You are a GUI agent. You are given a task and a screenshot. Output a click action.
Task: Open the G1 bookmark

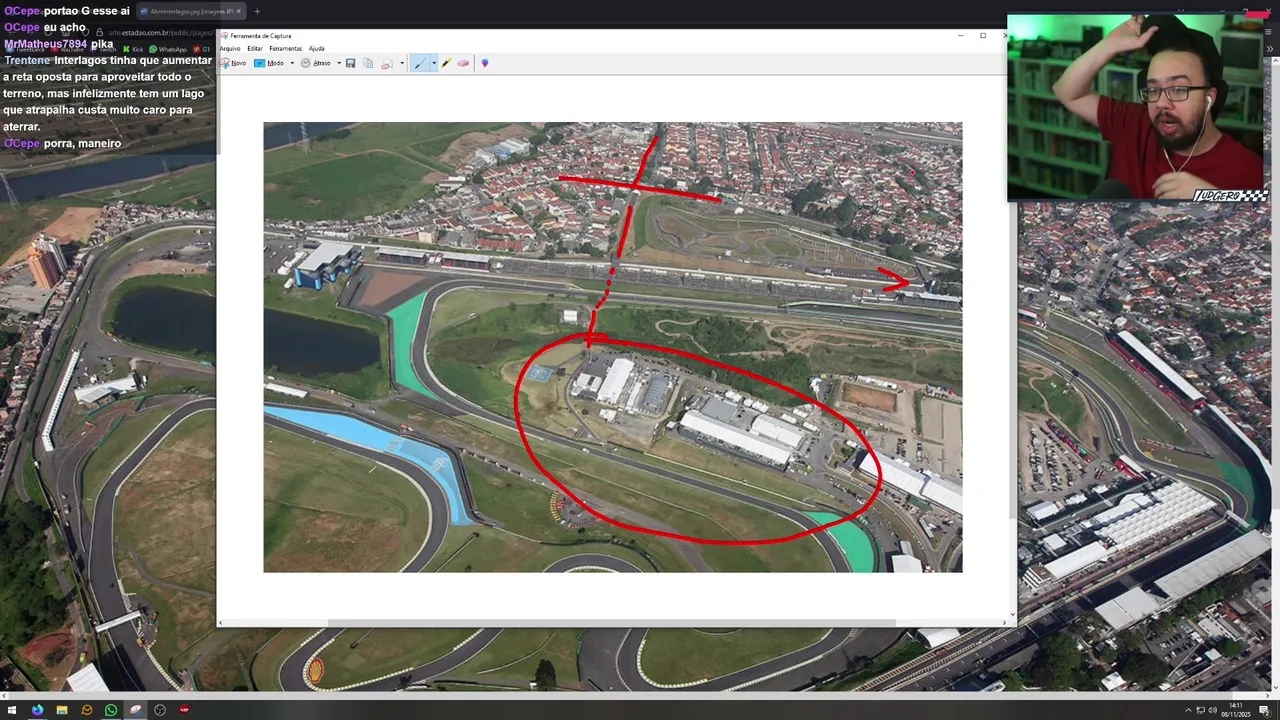pyautogui.click(x=199, y=49)
